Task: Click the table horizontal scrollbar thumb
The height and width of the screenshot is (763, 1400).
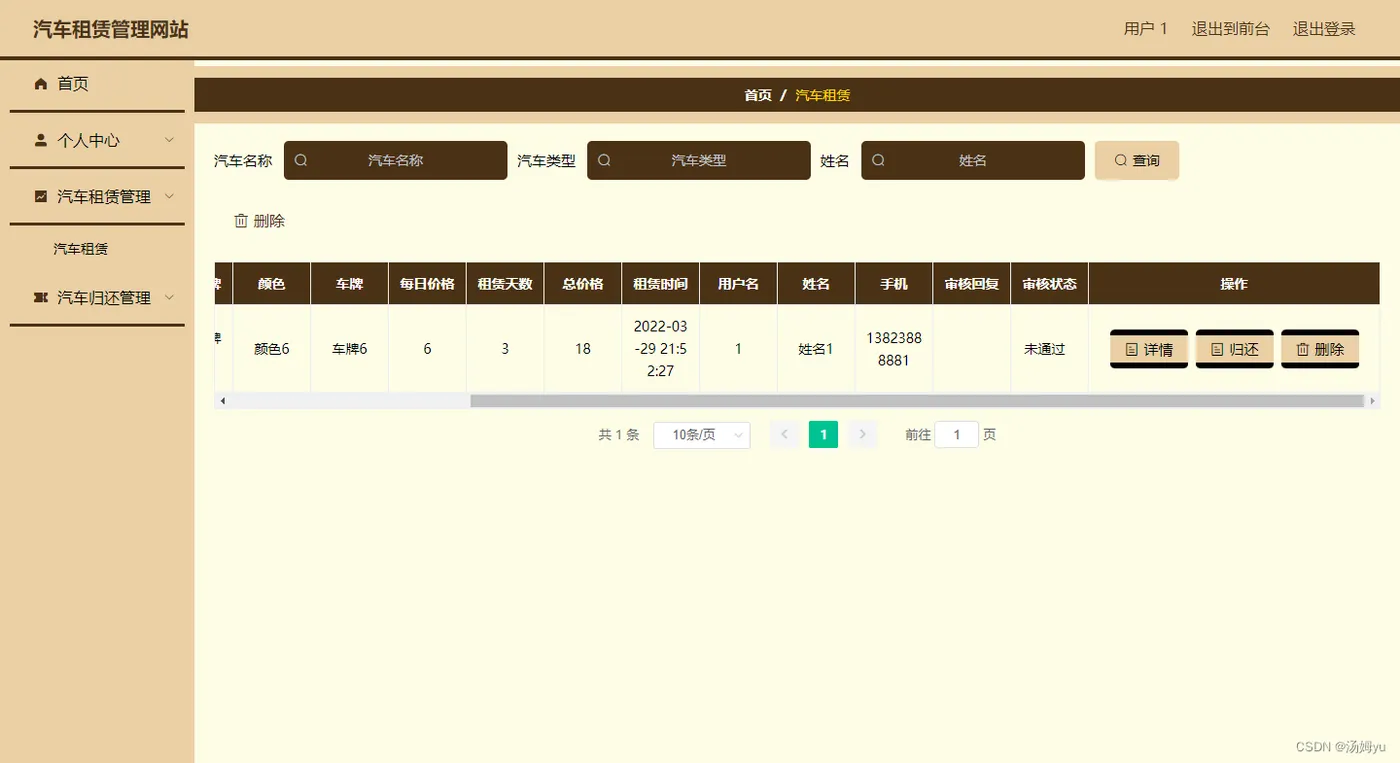Action: pyautogui.click(x=917, y=401)
